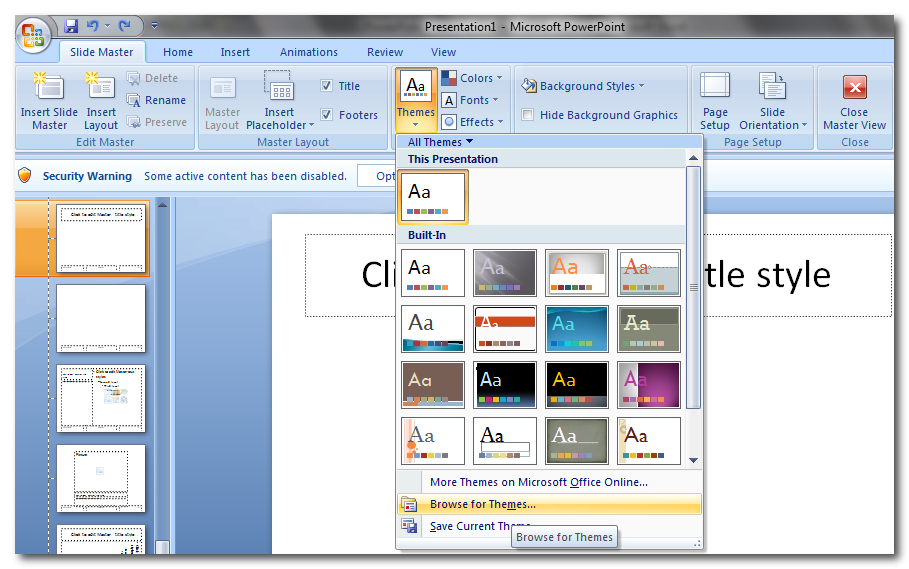Select Browse for Themes menu entry
This screenshot has height=569, width=909.
click(482, 504)
